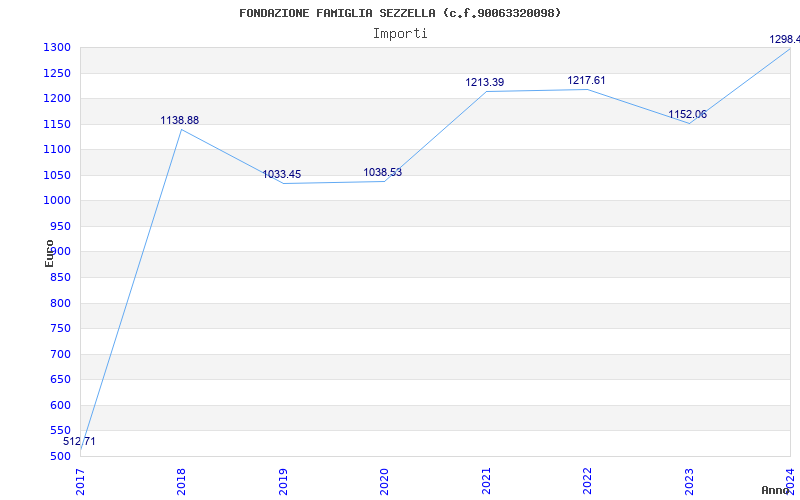Click x-axis year 2020
The image size is (800, 500).
point(384,482)
